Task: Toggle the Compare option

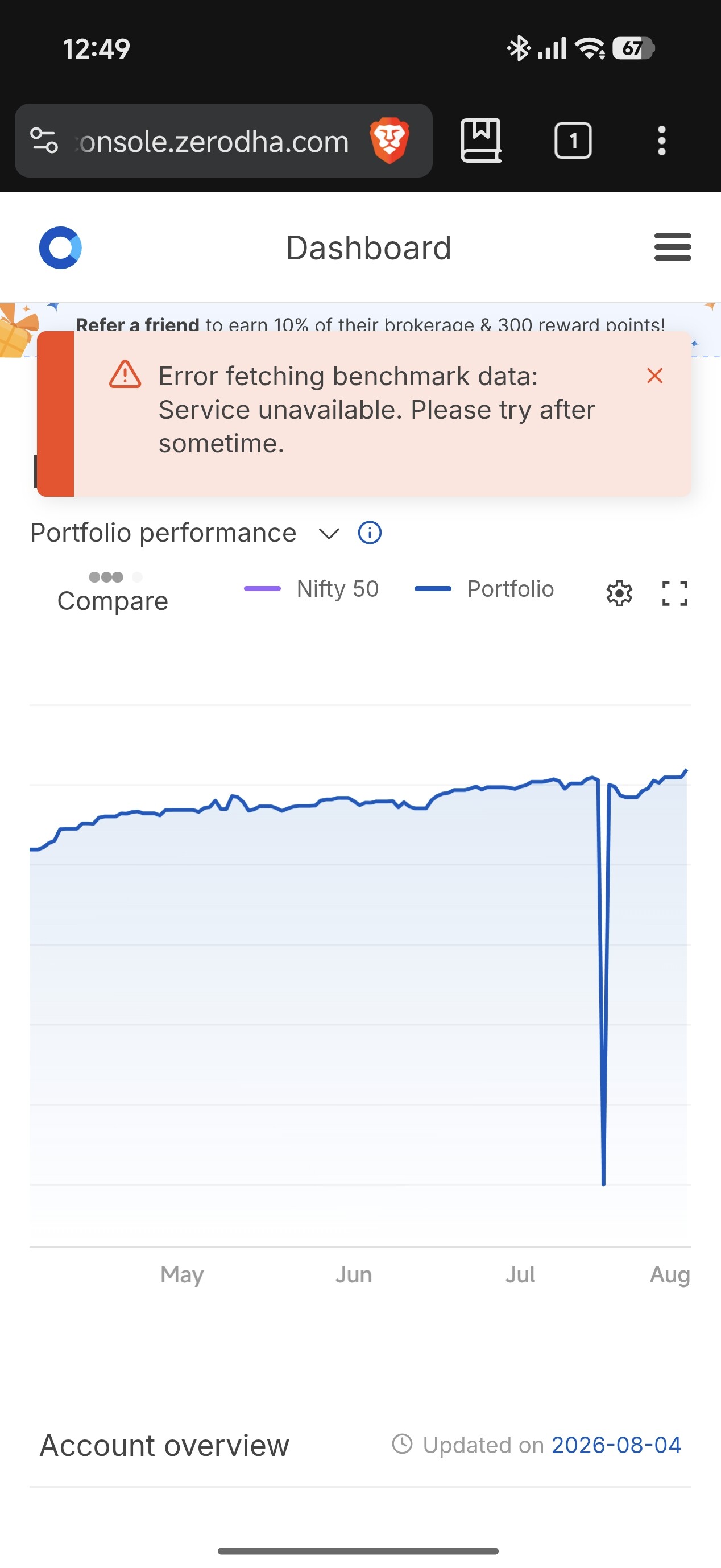Action: click(x=113, y=592)
